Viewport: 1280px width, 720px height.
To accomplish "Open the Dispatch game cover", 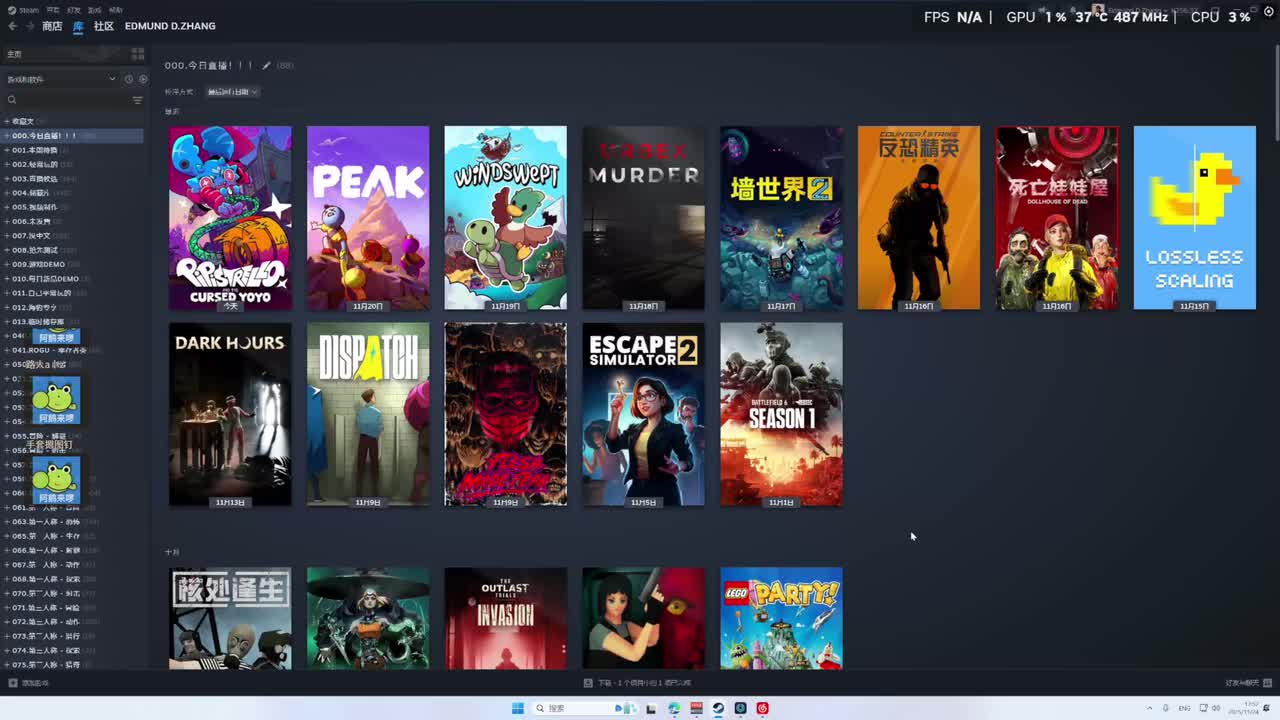I will (368, 414).
